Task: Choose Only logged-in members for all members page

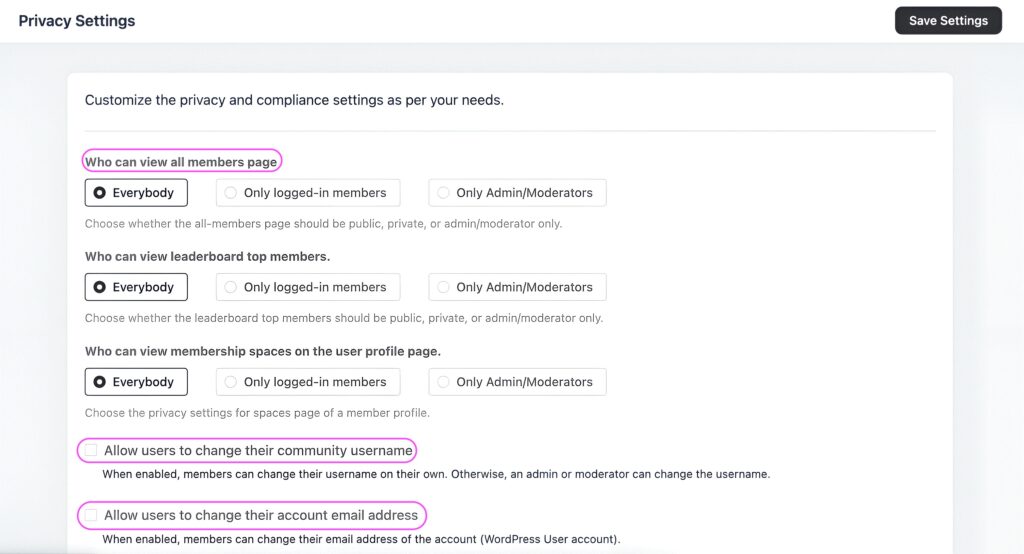Action: [307, 193]
